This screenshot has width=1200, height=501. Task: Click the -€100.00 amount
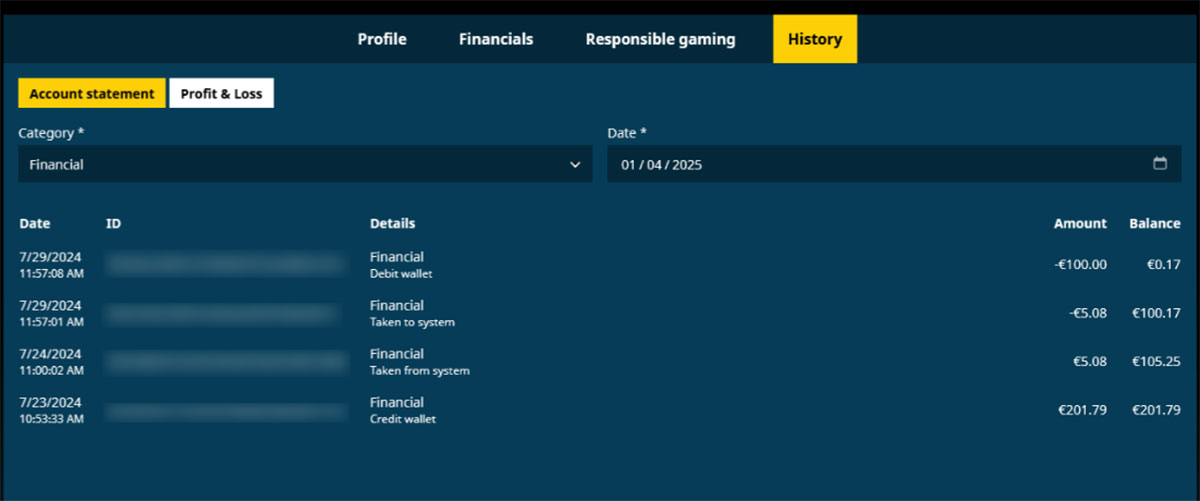click(x=1081, y=265)
